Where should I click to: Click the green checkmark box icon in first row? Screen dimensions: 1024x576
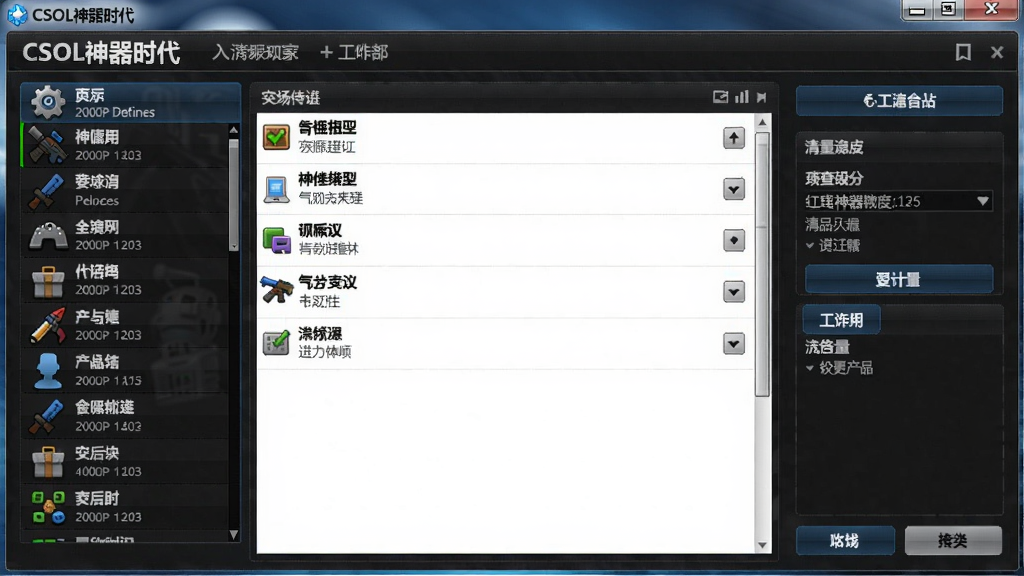click(276, 137)
